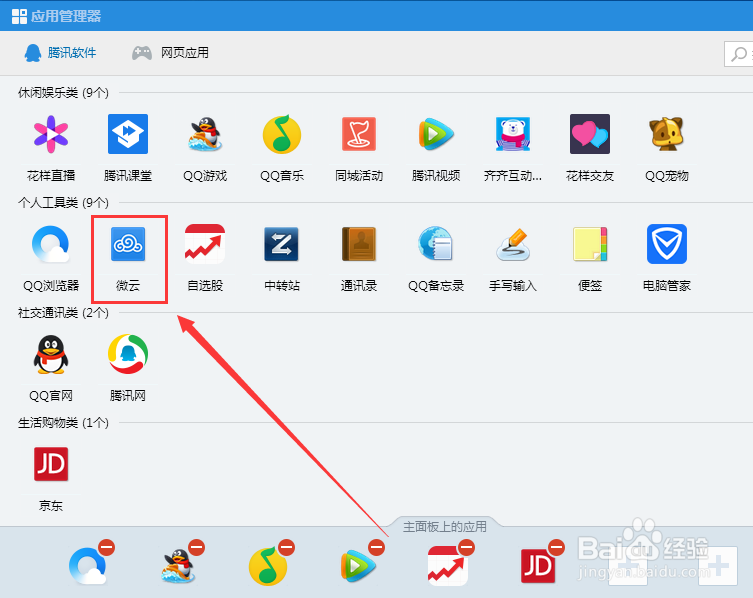Click QQ游戏 icon in bottom panel
The height and width of the screenshot is (598, 753).
coord(178,566)
